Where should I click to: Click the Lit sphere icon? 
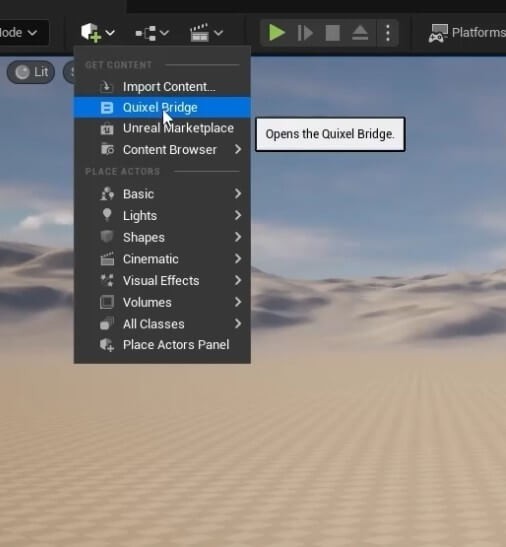pos(22,72)
